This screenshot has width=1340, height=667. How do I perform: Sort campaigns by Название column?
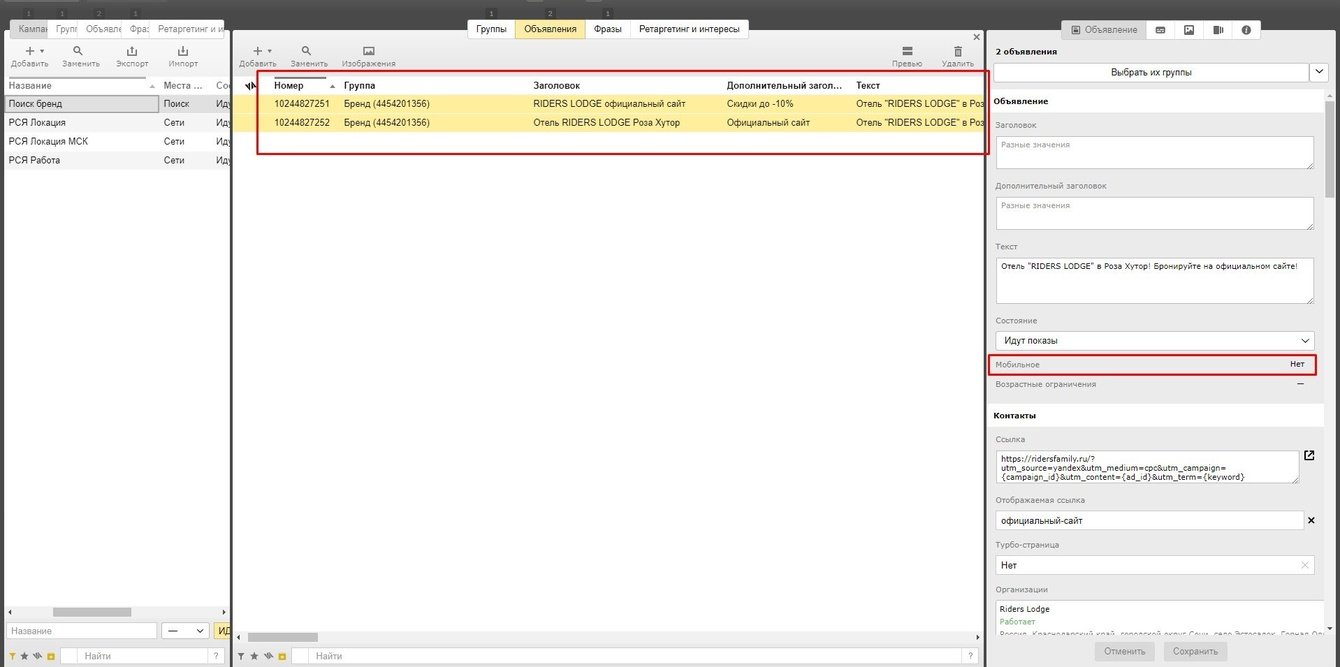tap(30, 86)
